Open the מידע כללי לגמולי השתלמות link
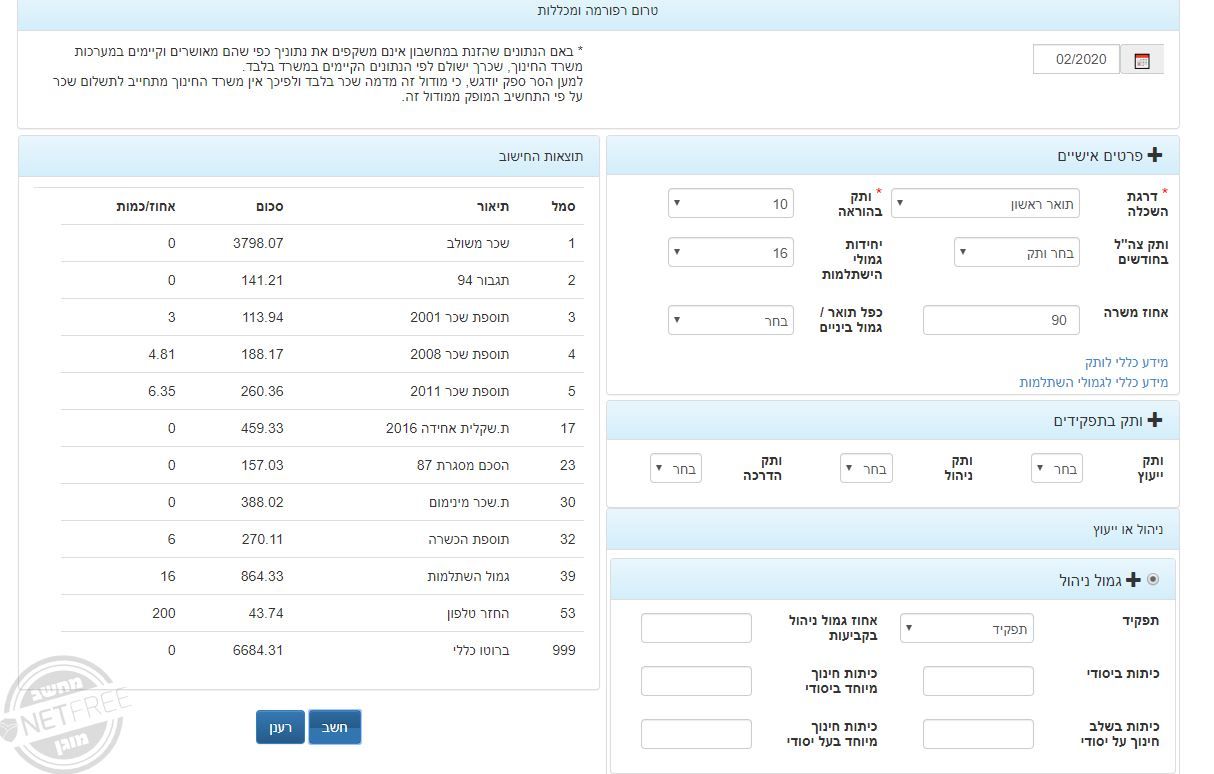Viewport: 1214px width, 774px height. point(1093,382)
